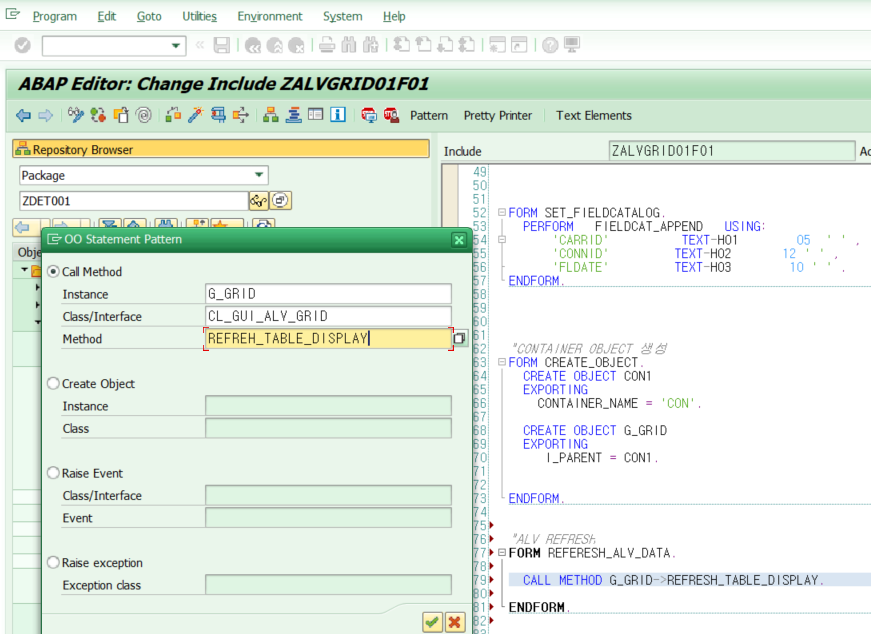
Task: Open the Help question mark icon
Action: [x=550, y=45]
